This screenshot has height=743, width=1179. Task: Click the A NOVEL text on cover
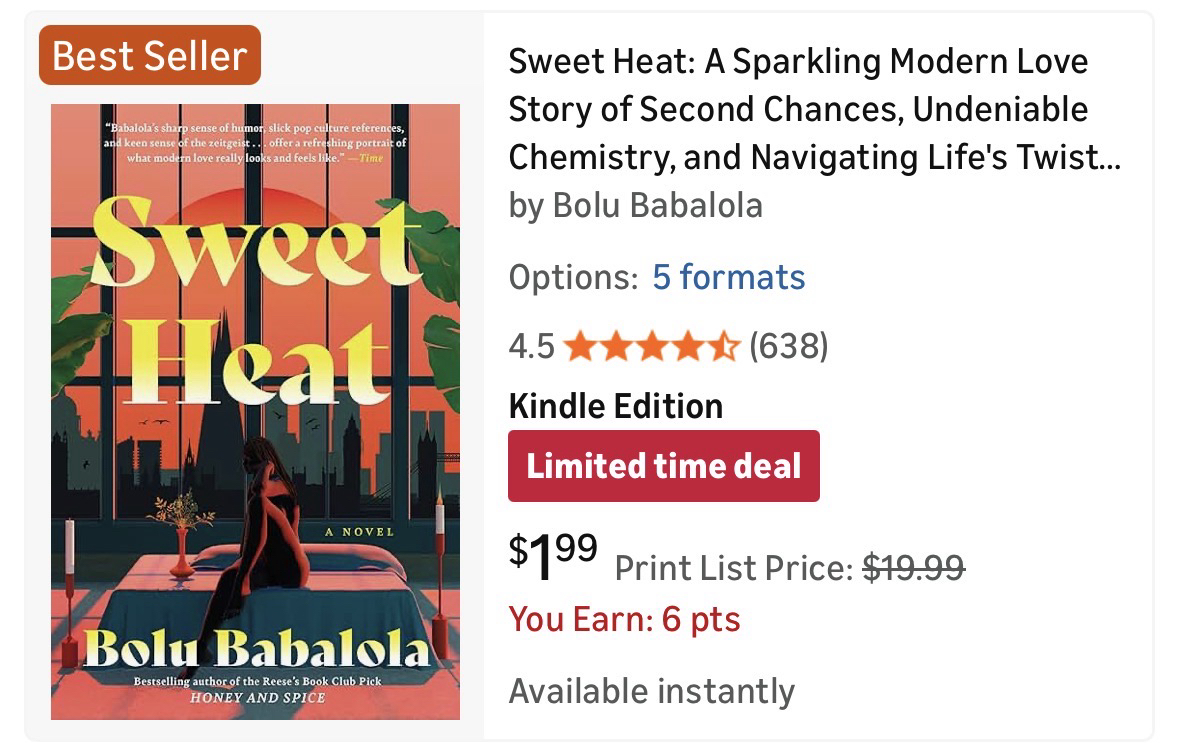pos(359,532)
